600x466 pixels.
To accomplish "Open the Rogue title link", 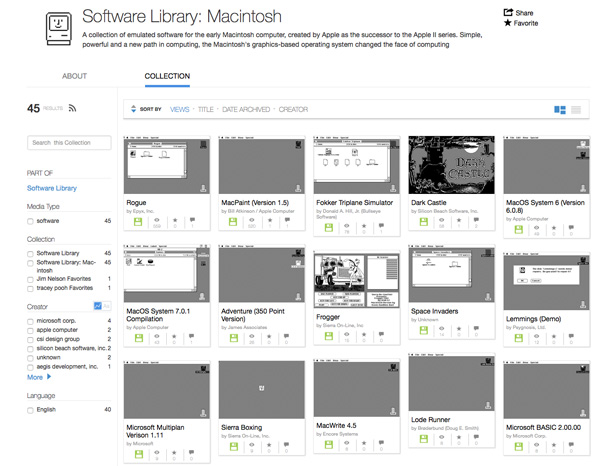I will click(136, 202).
